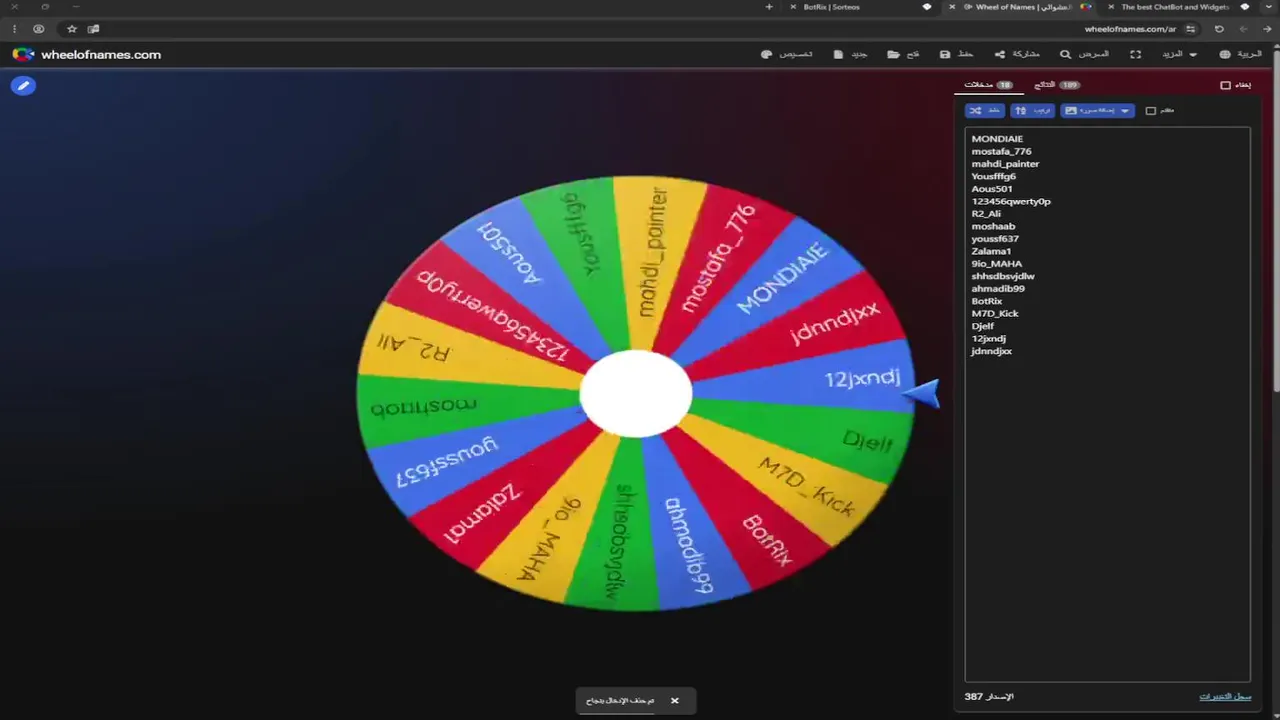
Task: Bookmark the page with star icon
Action: coord(71,29)
